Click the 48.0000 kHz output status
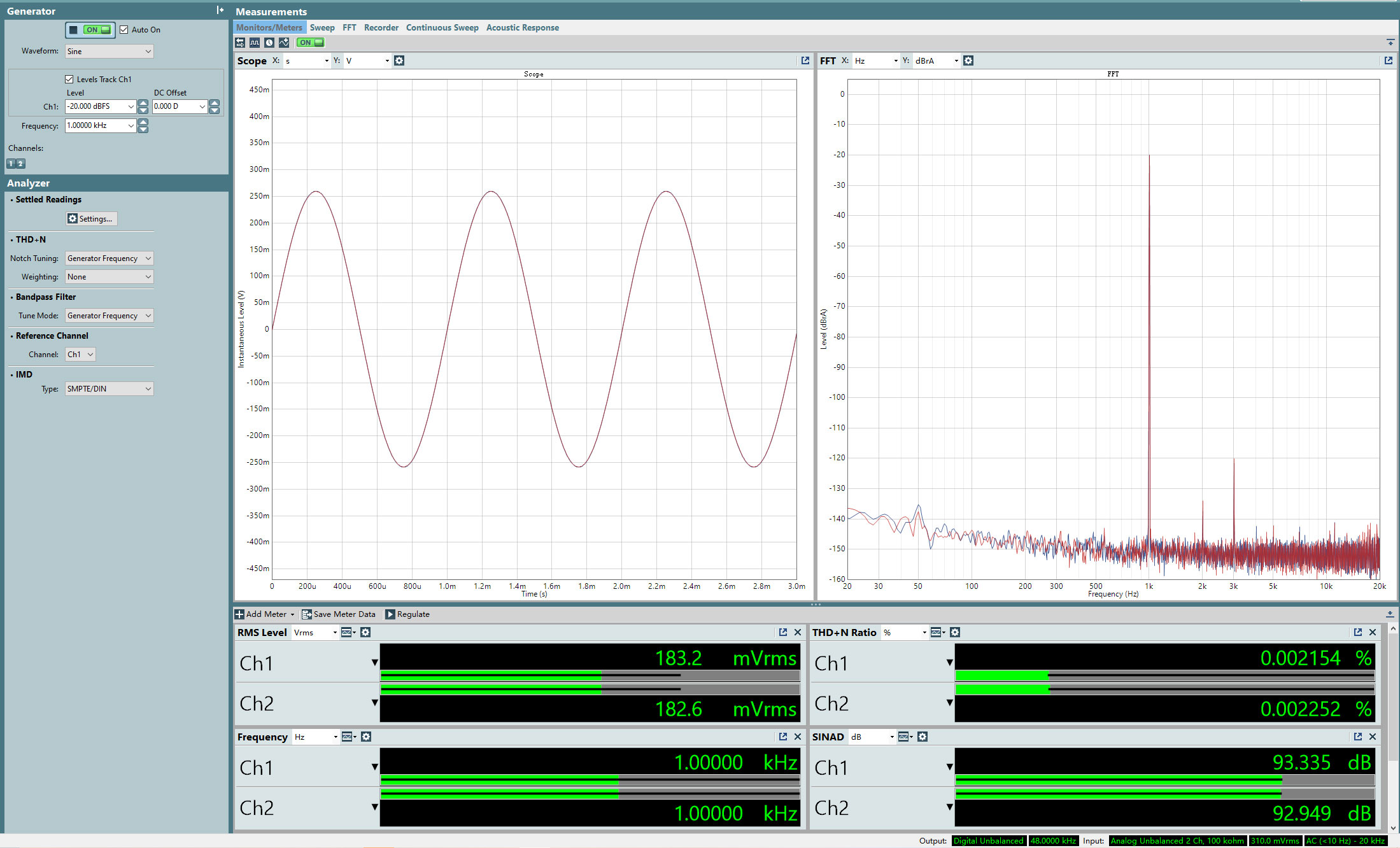Viewport: 1400px width, 848px height. 1053,841
